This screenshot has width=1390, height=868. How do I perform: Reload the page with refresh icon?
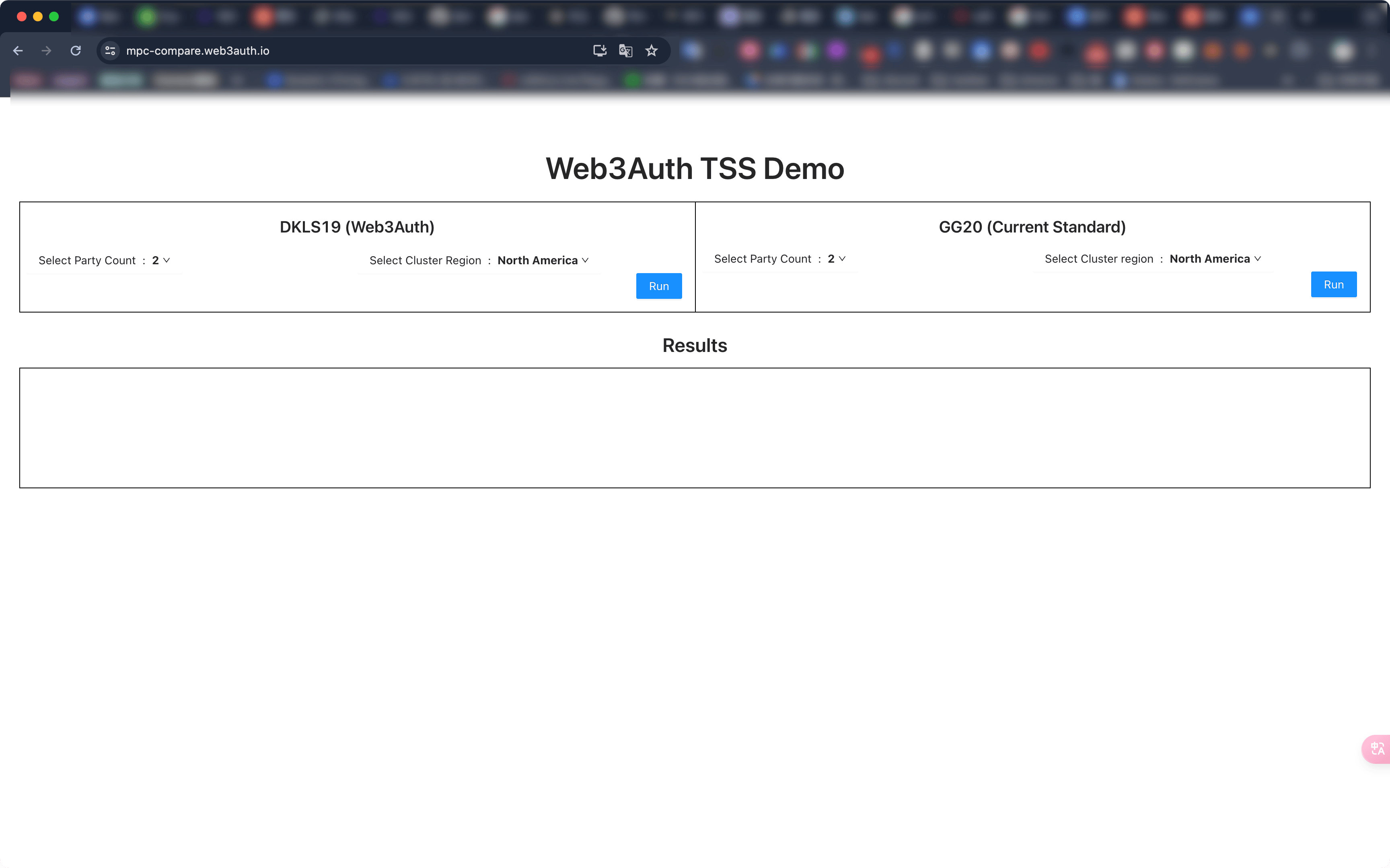[75, 51]
